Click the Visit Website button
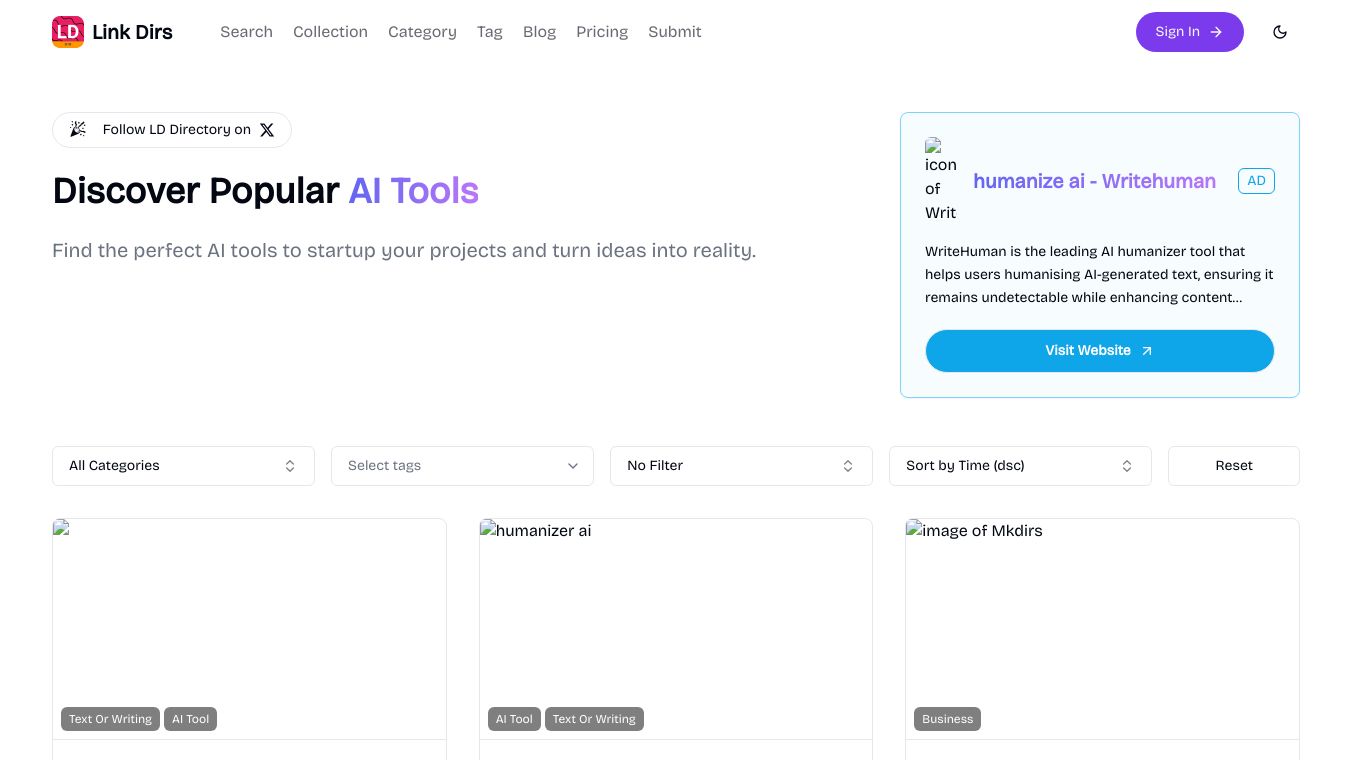The height and width of the screenshot is (760, 1352). [x=1099, y=351]
